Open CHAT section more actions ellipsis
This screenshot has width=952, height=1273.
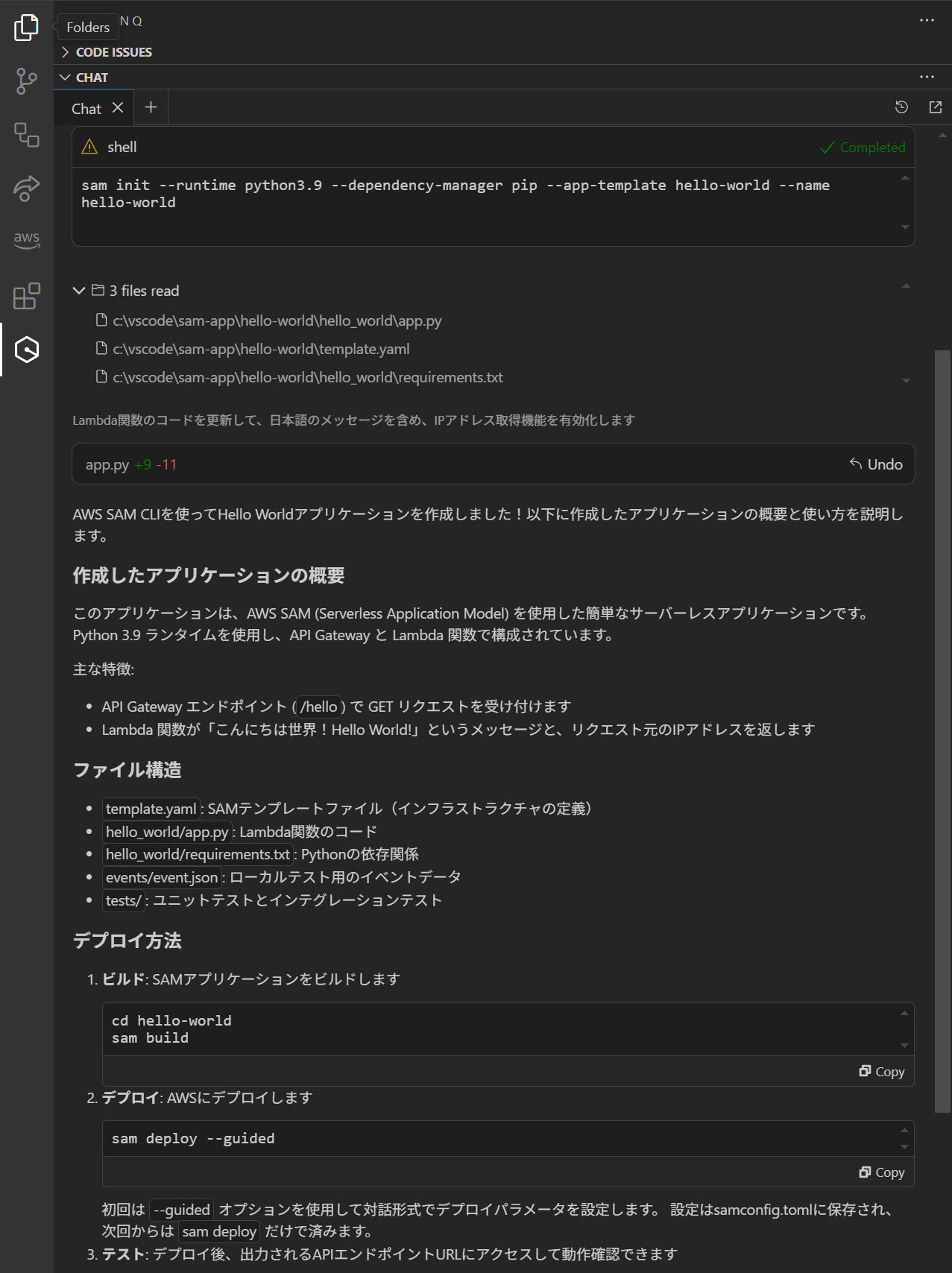point(927,77)
